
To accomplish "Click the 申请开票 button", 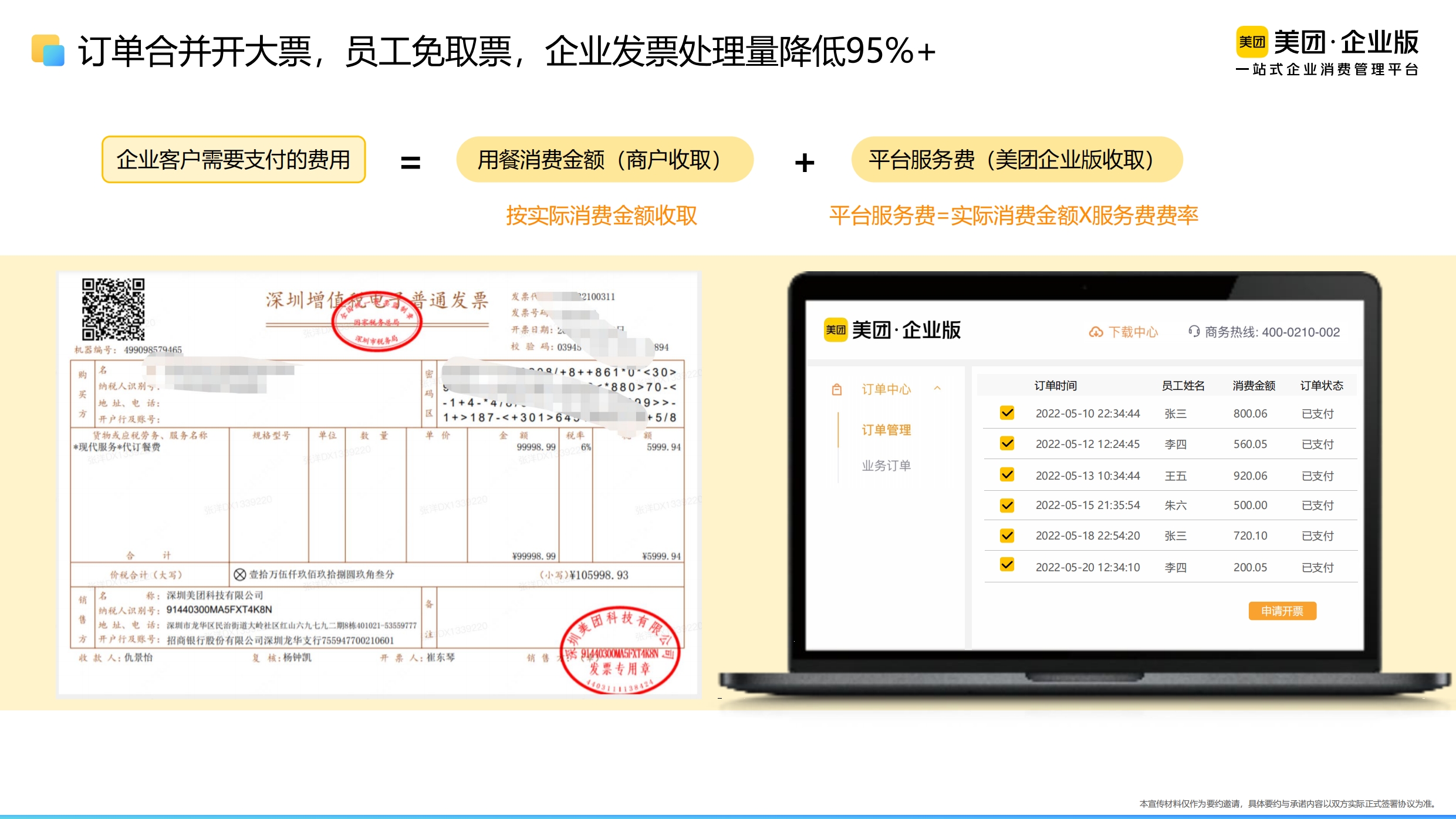I will 1282,611.
